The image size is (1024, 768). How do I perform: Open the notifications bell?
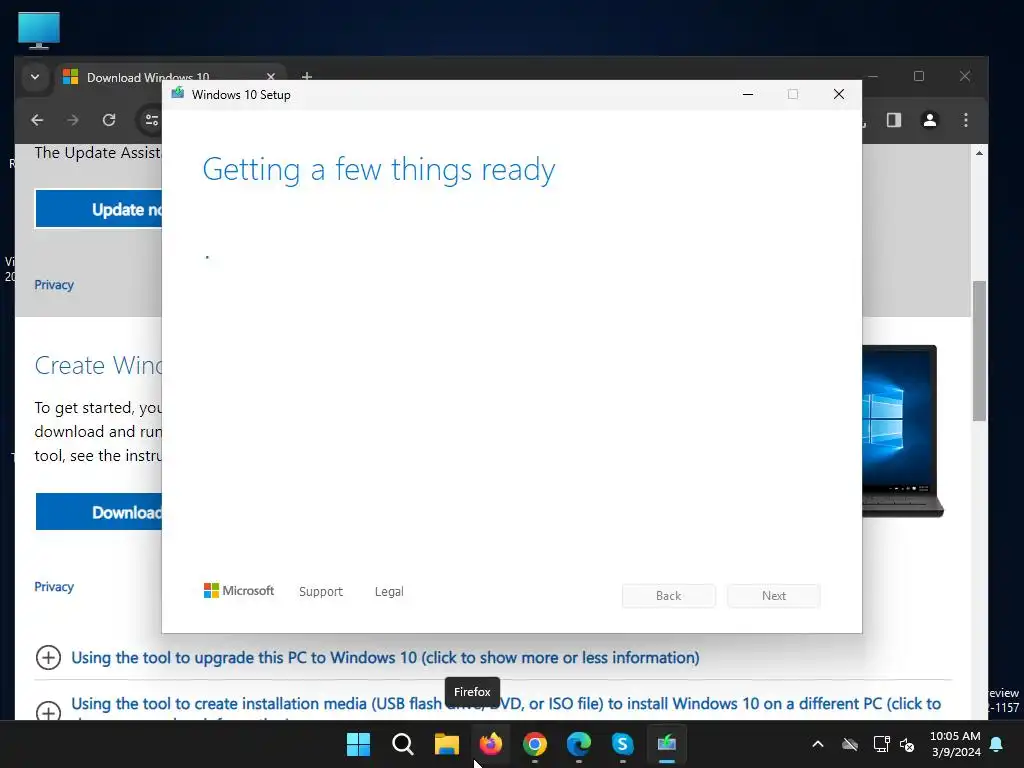997,744
